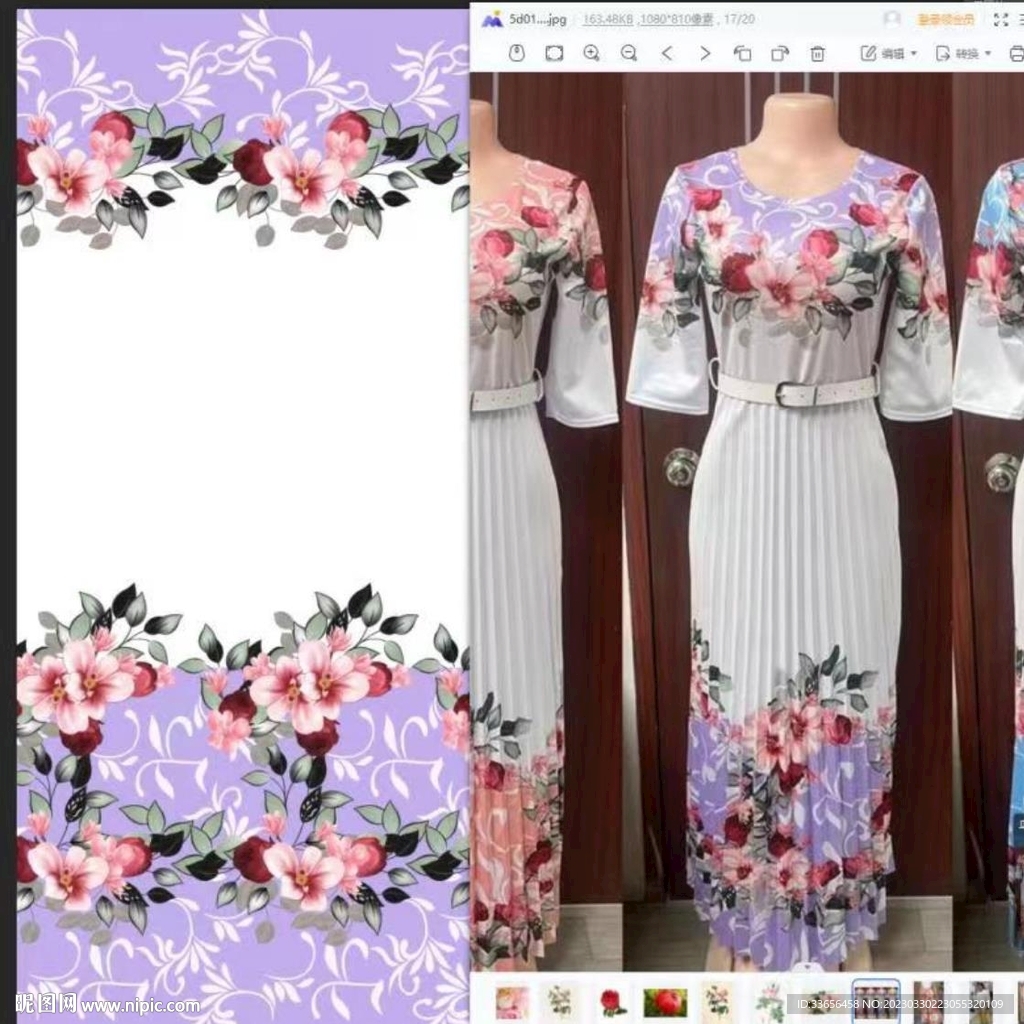Open the 编辑 (edit) dropdown

(x=889, y=54)
